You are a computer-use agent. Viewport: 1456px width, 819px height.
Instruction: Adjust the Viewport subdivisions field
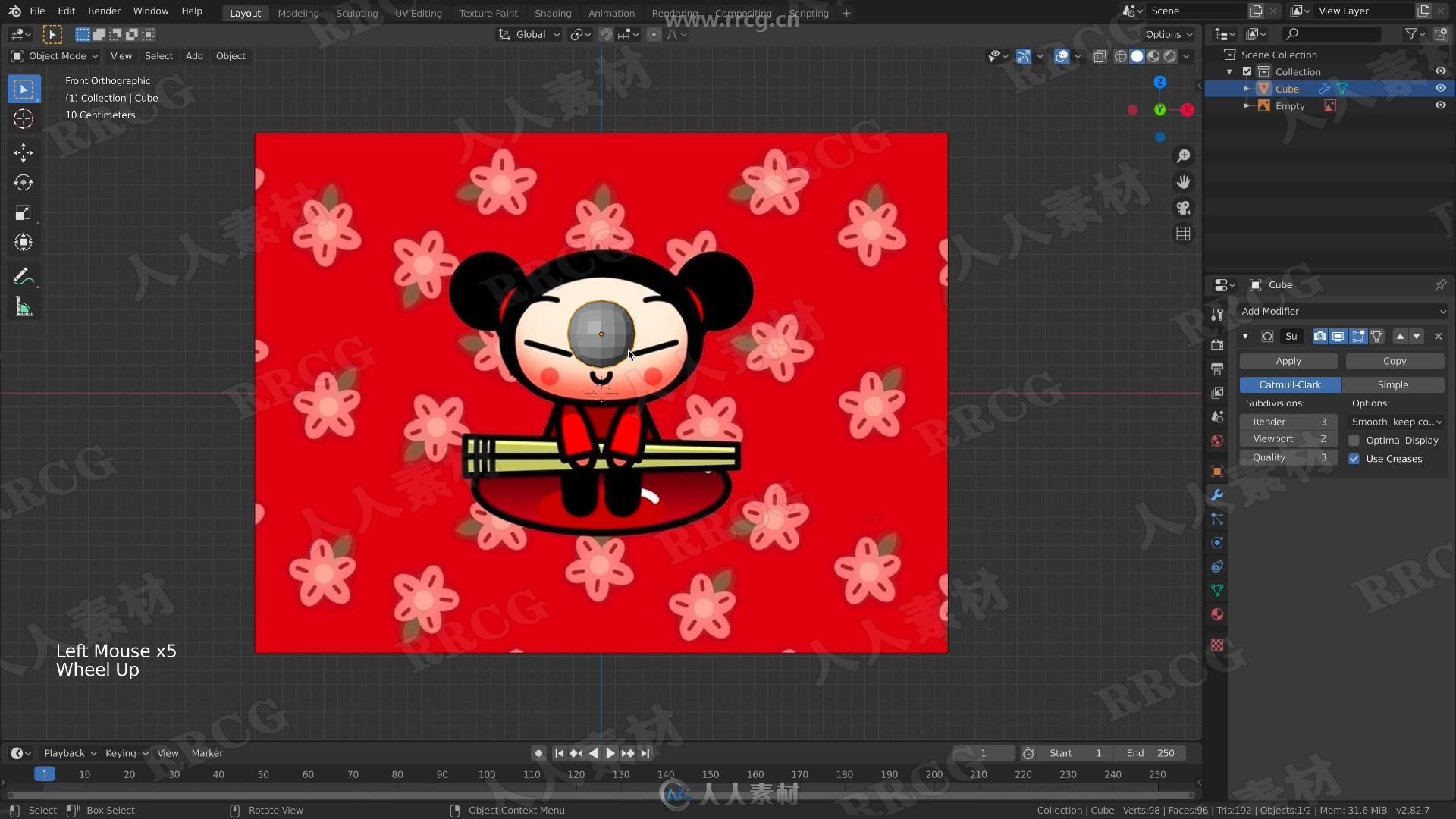pos(1288,439)
